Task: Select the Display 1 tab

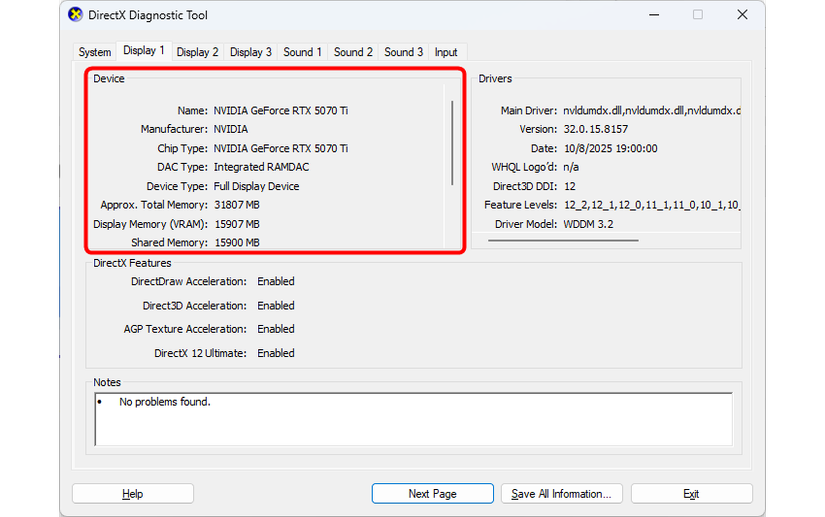Action: 144,50
